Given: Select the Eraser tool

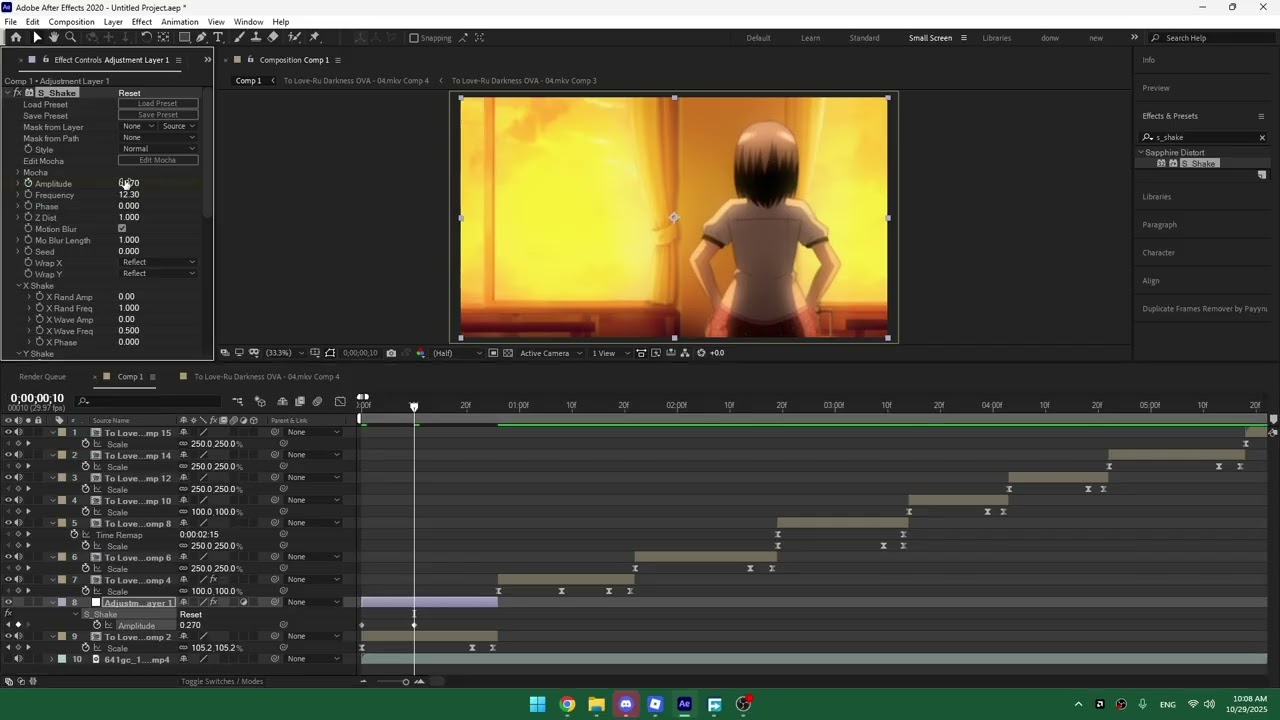Looking at the screenshot, I should coord(273,37).
